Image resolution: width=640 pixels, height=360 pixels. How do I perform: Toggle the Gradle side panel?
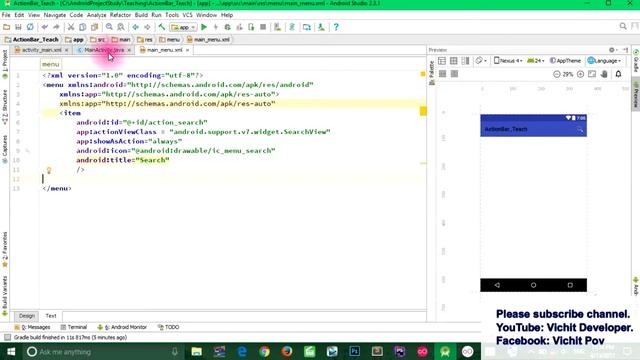tap(636, 61)
